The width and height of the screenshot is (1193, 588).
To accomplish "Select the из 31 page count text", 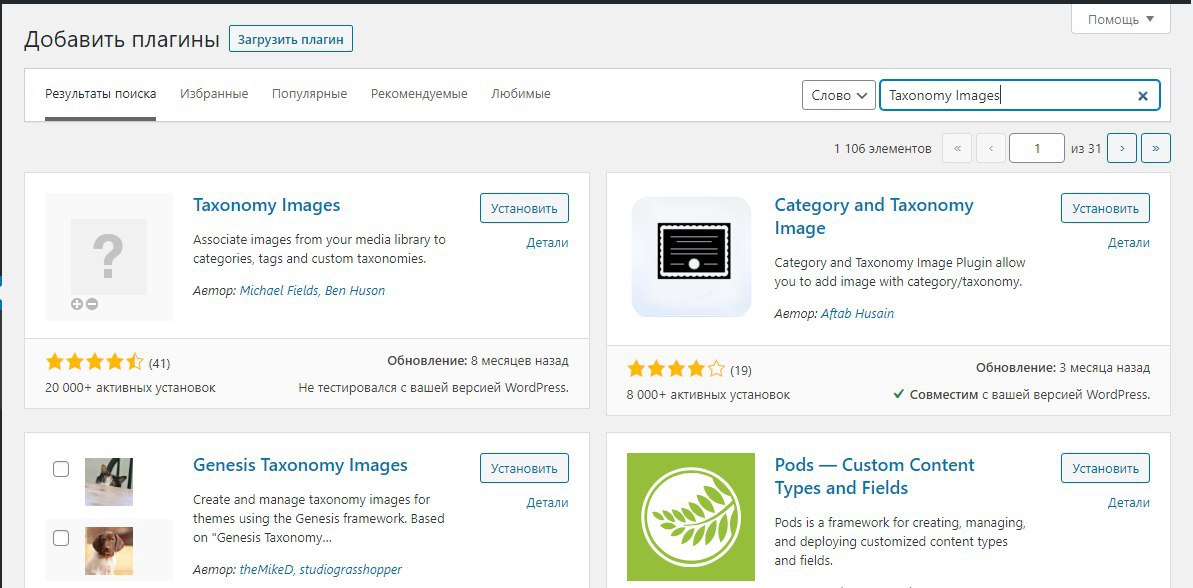I will (1086, 149).
